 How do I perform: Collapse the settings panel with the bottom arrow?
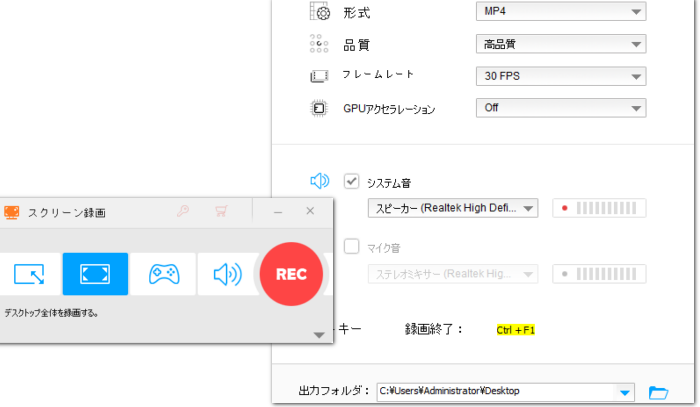point(319,334)
